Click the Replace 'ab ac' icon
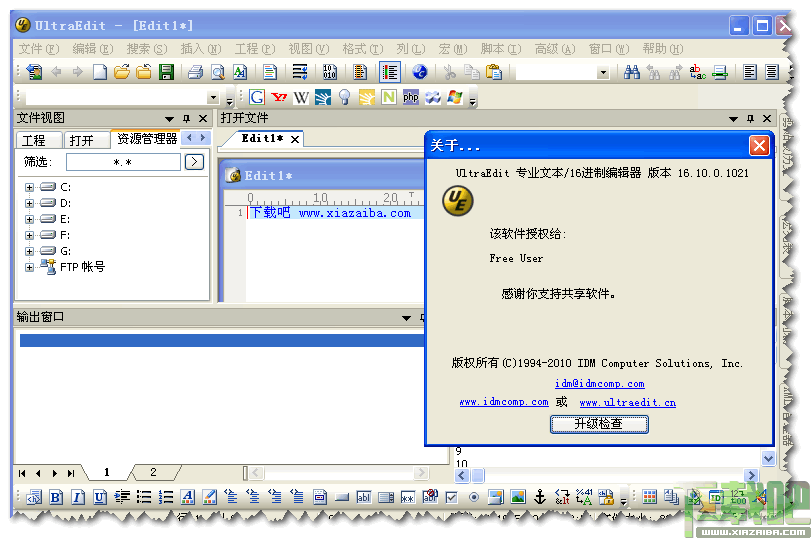Screen dimensions: 811x538 pos(697,72)
